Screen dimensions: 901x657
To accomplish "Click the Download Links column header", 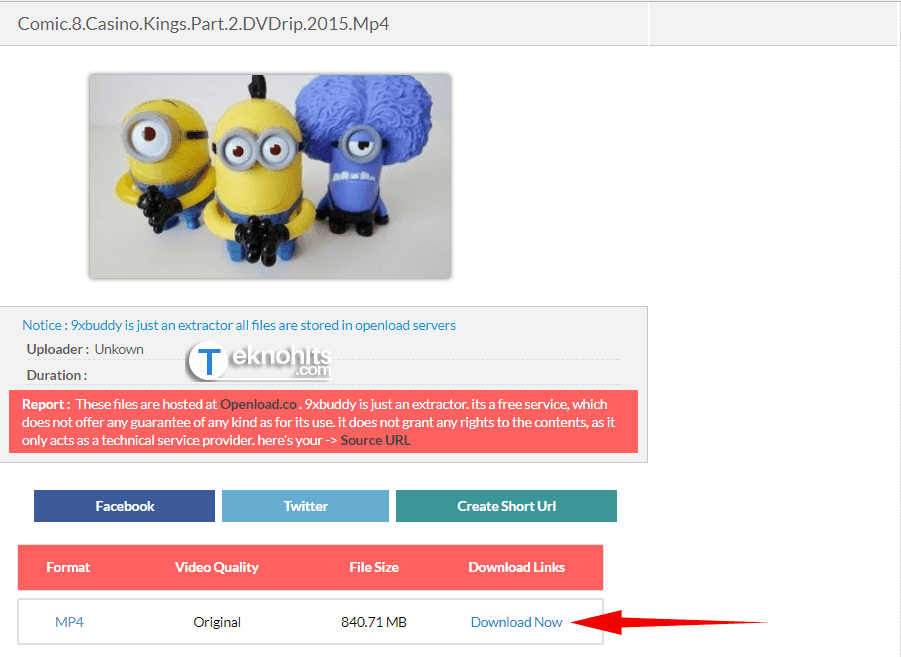I will coord(517,567).
